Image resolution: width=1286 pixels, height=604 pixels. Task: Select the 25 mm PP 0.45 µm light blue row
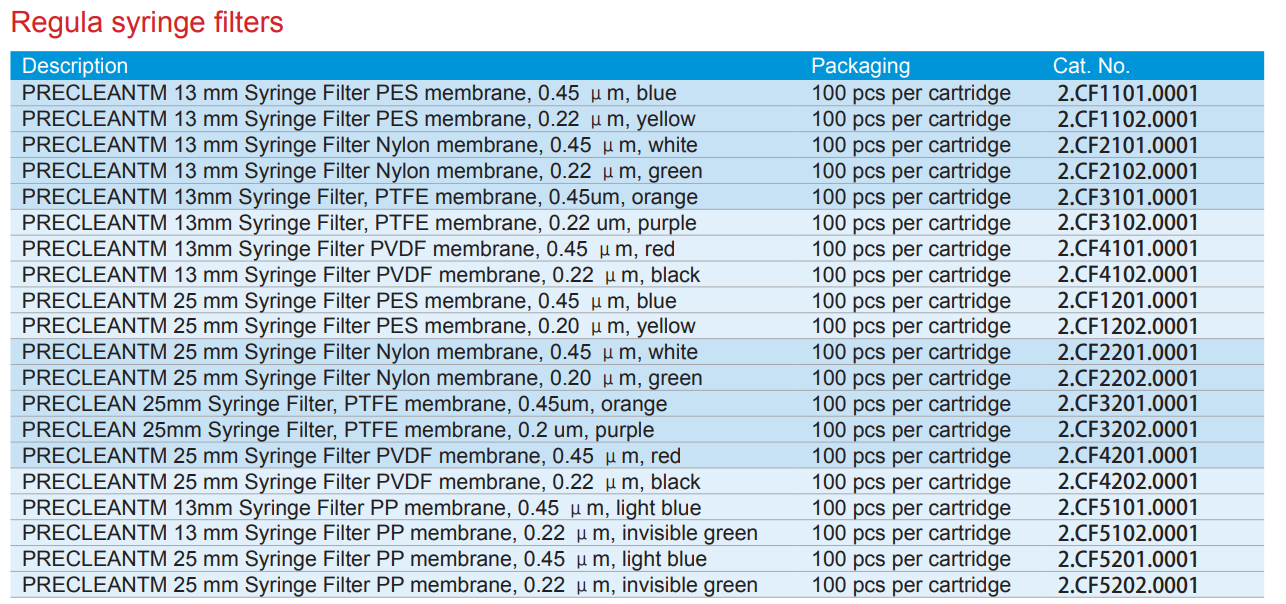point(364,560)
